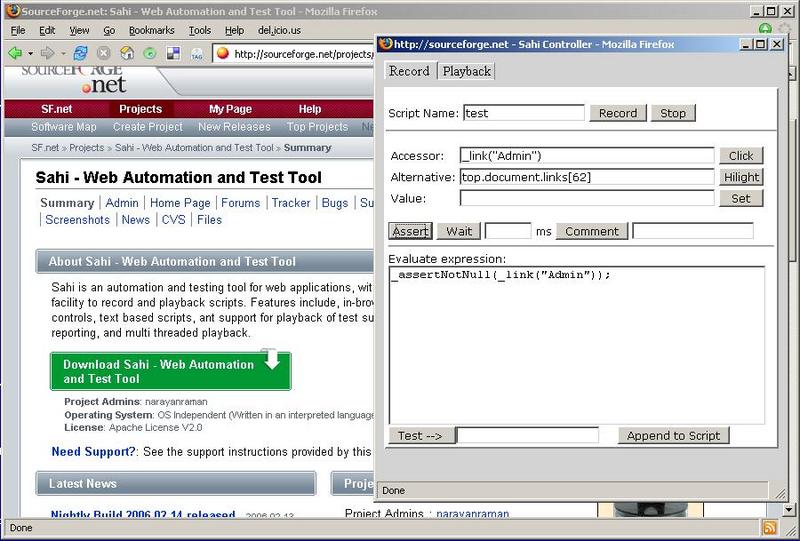The height and width of the screenshot is (541, 800).
Task: Click the Projects navigation tab
Action: pos(140,109)
